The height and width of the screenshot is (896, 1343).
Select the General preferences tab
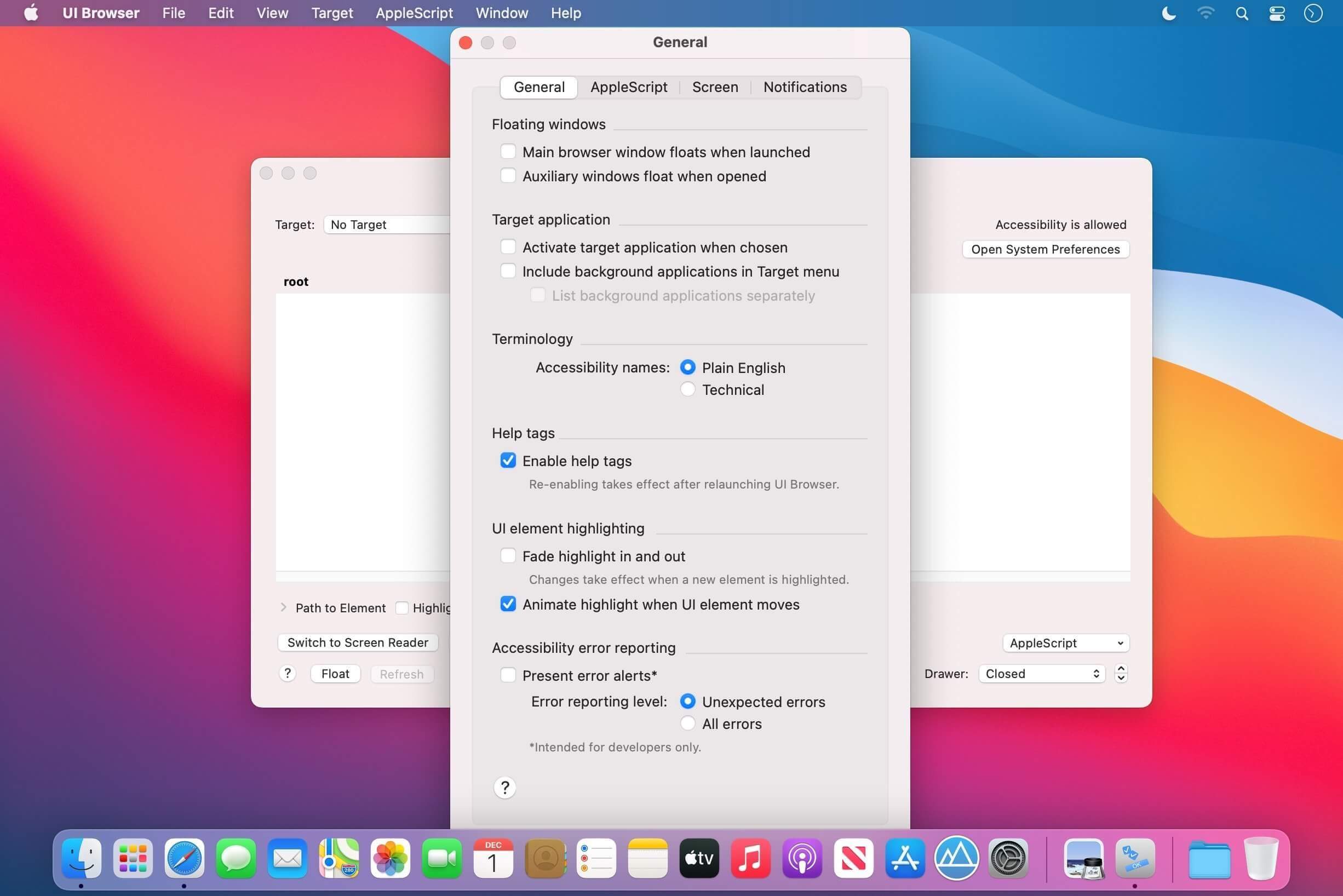pyautogui.click(x=539, y=87)
